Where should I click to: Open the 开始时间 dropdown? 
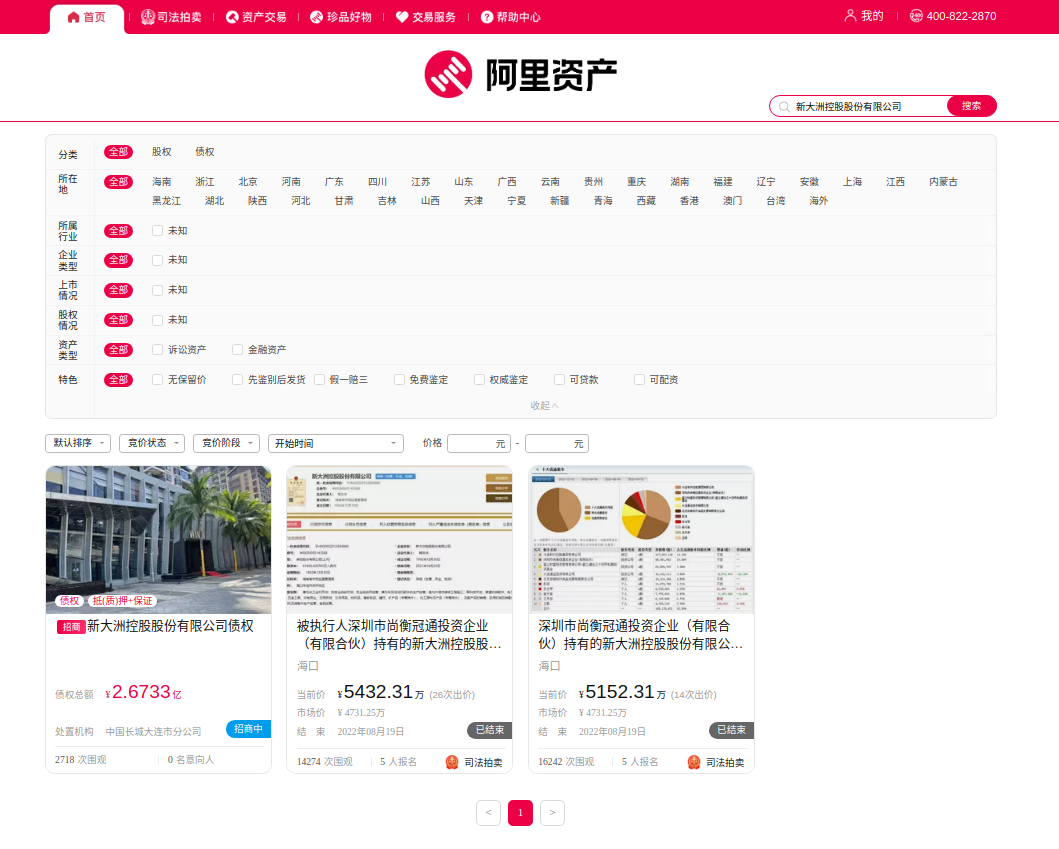(x=336, y=443)
